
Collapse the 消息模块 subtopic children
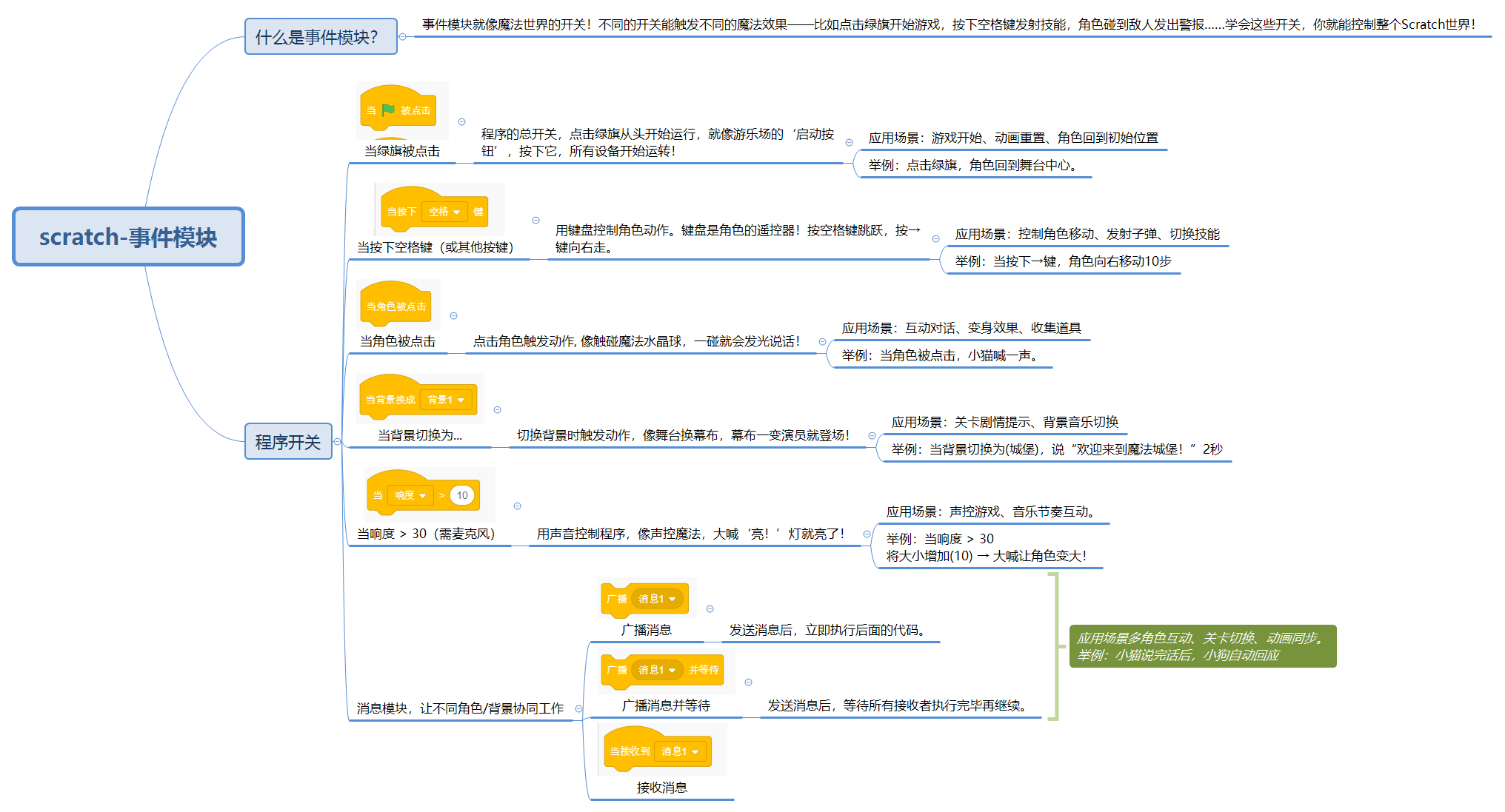coord(578,709)
